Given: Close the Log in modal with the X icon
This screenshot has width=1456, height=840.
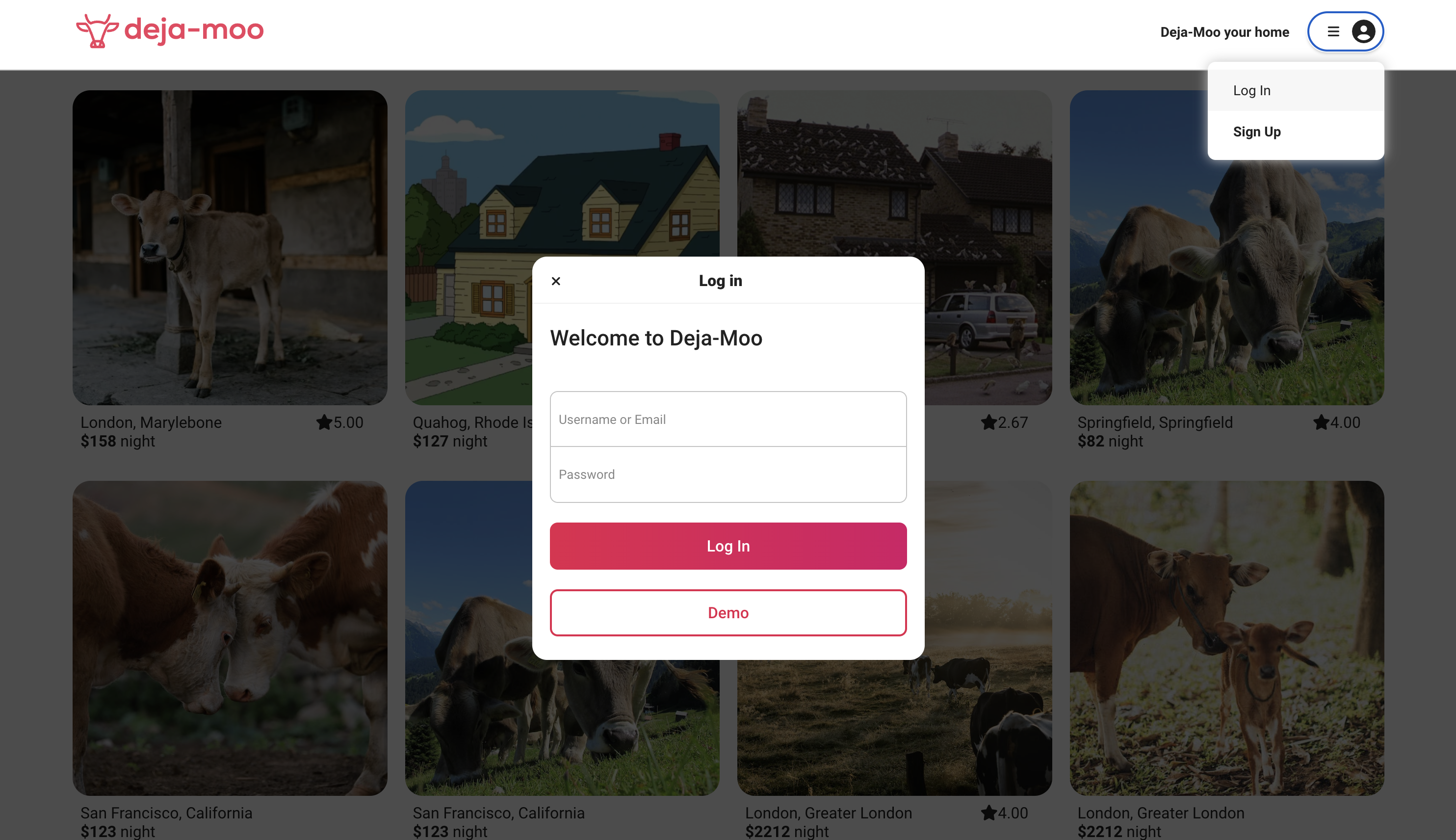Looking at the screenshot, I should [556, 281].
